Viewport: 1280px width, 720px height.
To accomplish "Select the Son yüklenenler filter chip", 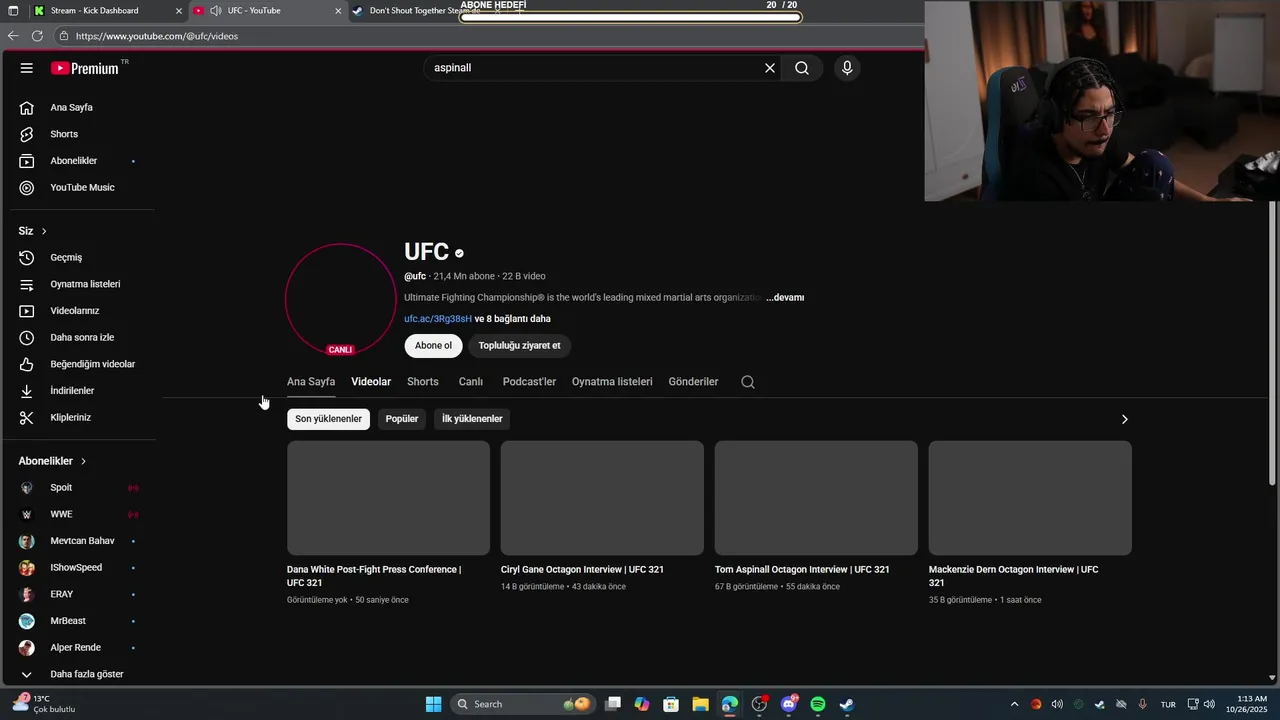I will pos(328,419).
